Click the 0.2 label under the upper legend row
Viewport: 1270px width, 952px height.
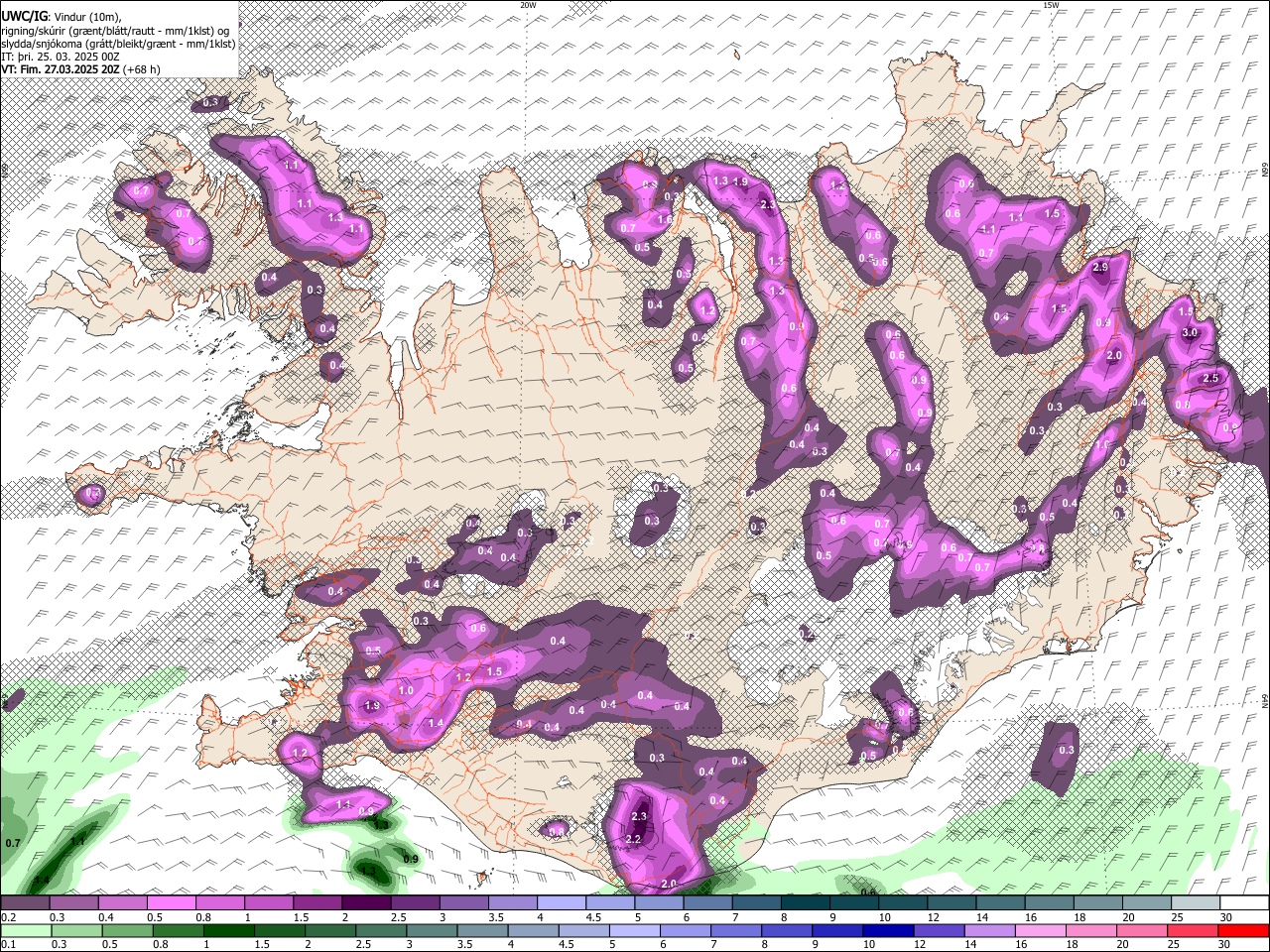point(8,917)
